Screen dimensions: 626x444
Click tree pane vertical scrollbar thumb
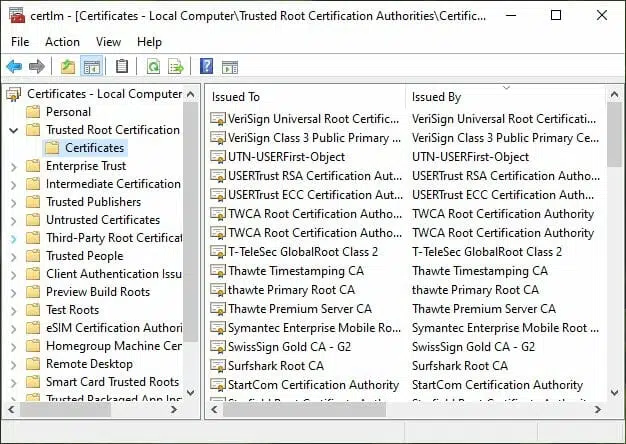[191, 222]
